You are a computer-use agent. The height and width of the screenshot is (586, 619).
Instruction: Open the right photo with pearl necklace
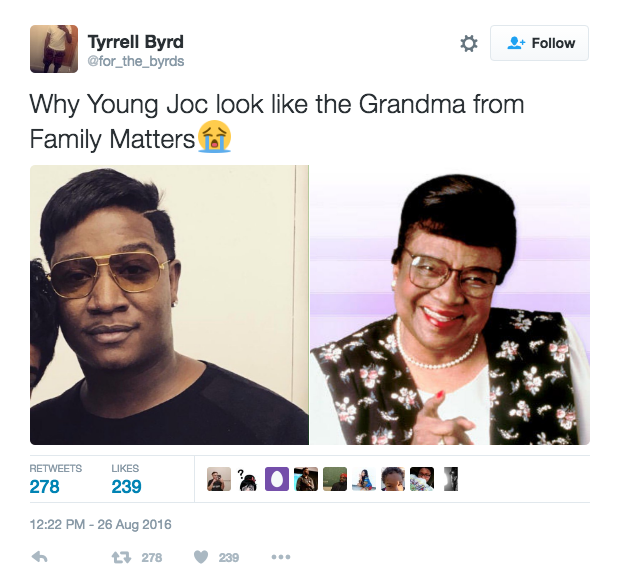(x=450, y=305)
